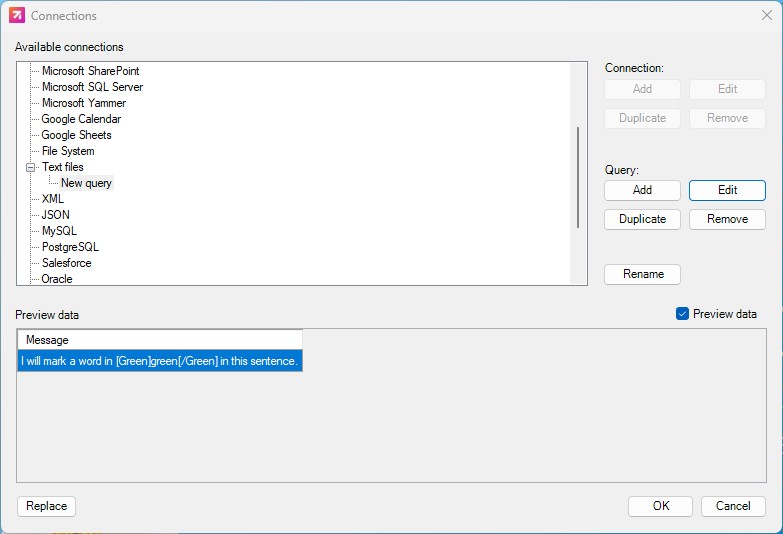Select the MySQL connection
783x534 pixels.
59,231
